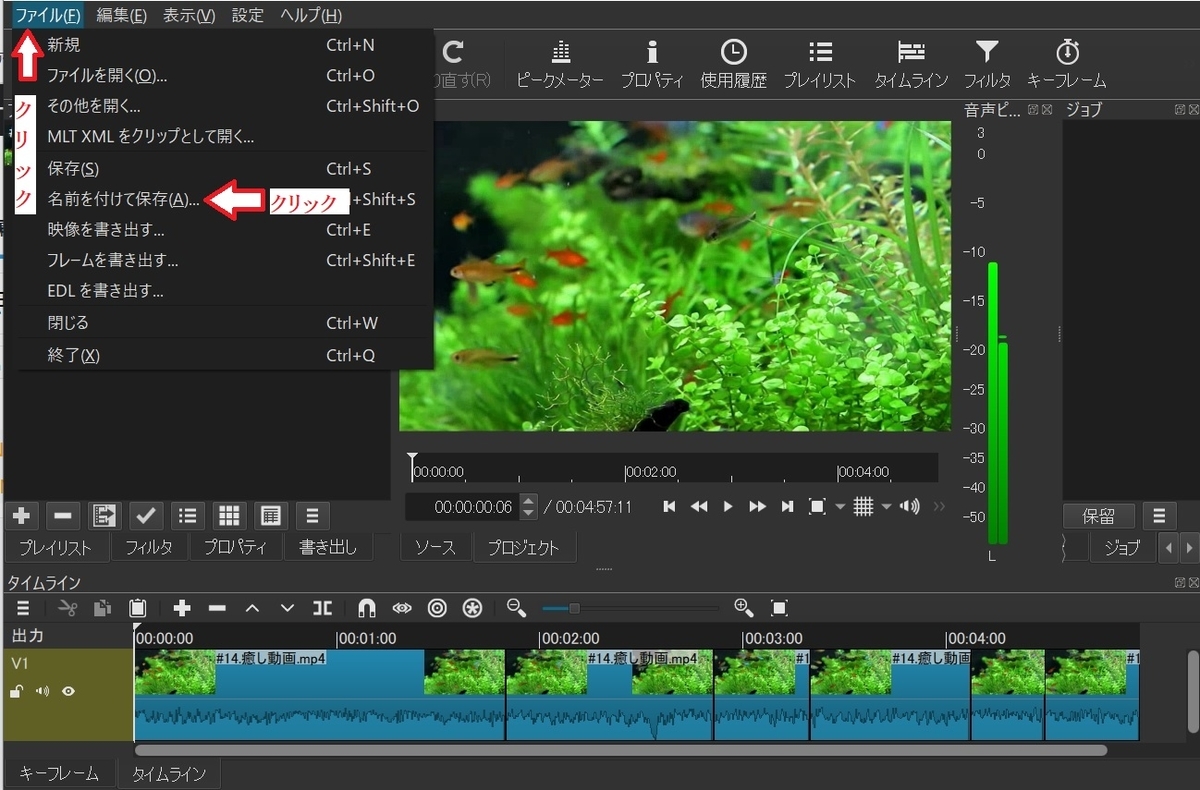Play the video in the preview

click(x=728, y=507)
